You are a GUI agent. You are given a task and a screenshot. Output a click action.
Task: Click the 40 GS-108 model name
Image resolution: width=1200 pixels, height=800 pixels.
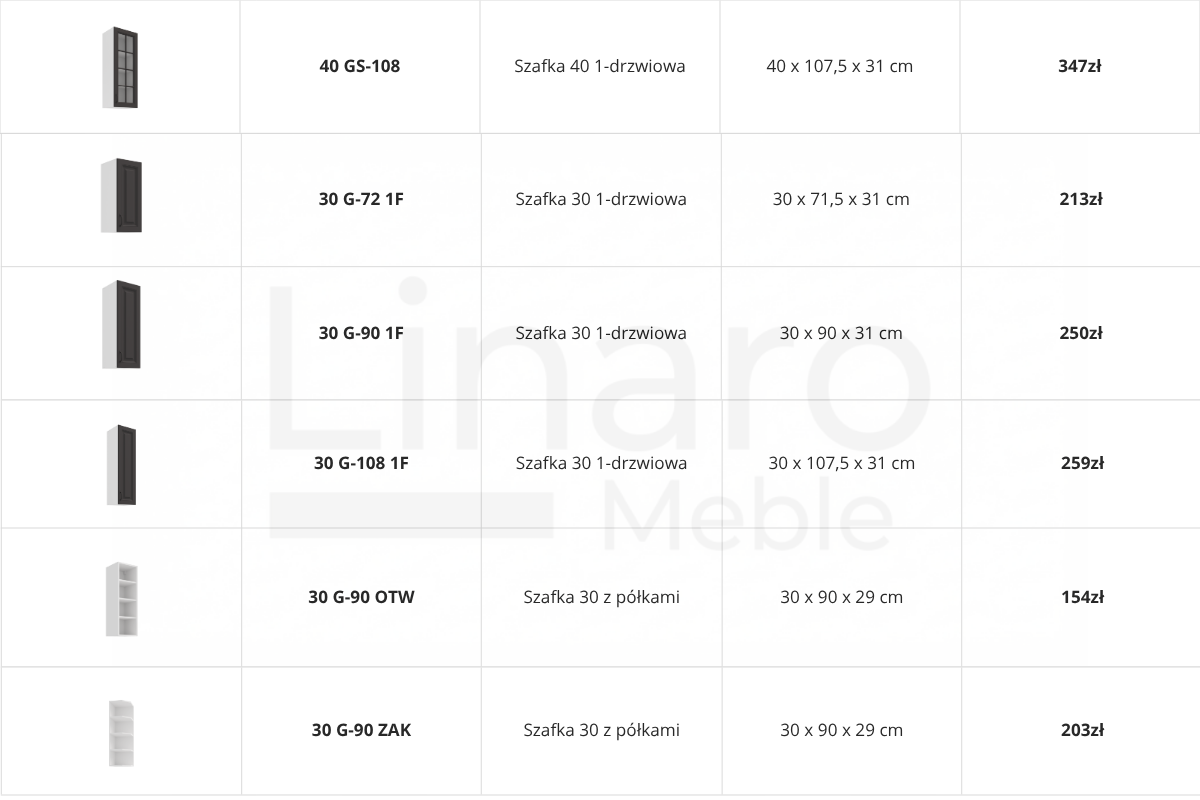[x=360, y=67]
